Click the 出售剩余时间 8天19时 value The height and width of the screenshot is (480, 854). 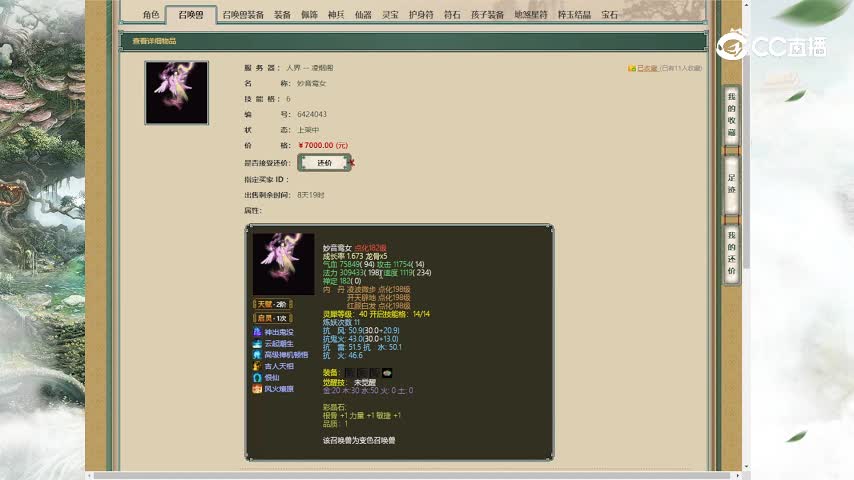(310, 195)
